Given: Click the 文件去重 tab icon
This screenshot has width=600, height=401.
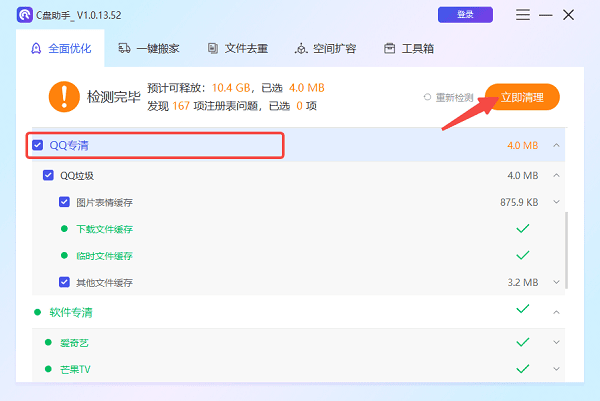Looking at the screenshot, I should click(213, 48).
